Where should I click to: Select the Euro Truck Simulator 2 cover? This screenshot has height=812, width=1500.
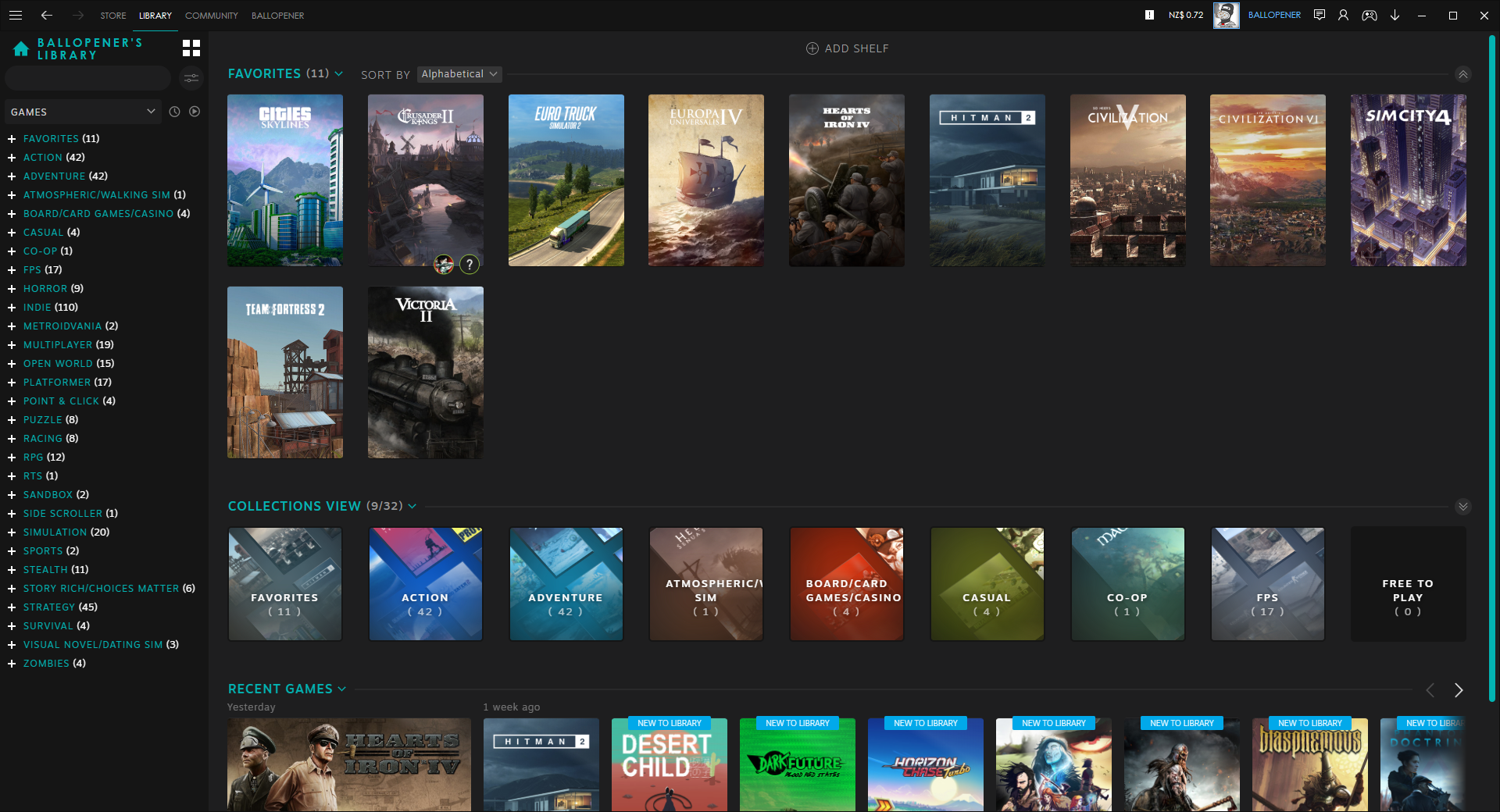[566, 180]
